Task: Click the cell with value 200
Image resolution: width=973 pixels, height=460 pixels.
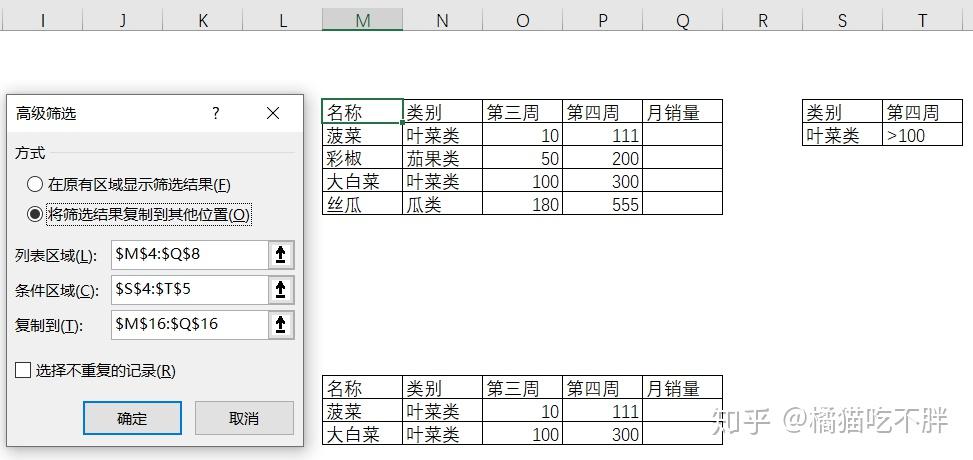Action: click(603, 158)
